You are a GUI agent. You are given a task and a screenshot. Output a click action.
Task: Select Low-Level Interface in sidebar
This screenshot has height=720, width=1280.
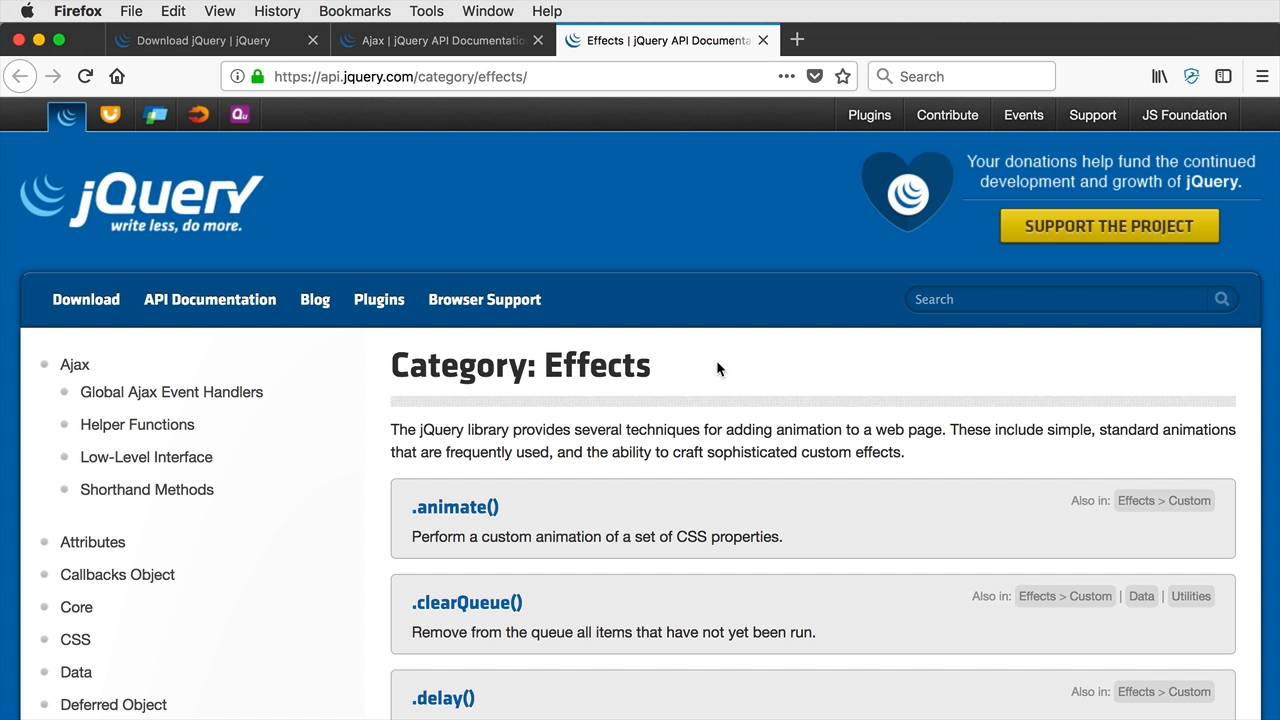point(146,457)
